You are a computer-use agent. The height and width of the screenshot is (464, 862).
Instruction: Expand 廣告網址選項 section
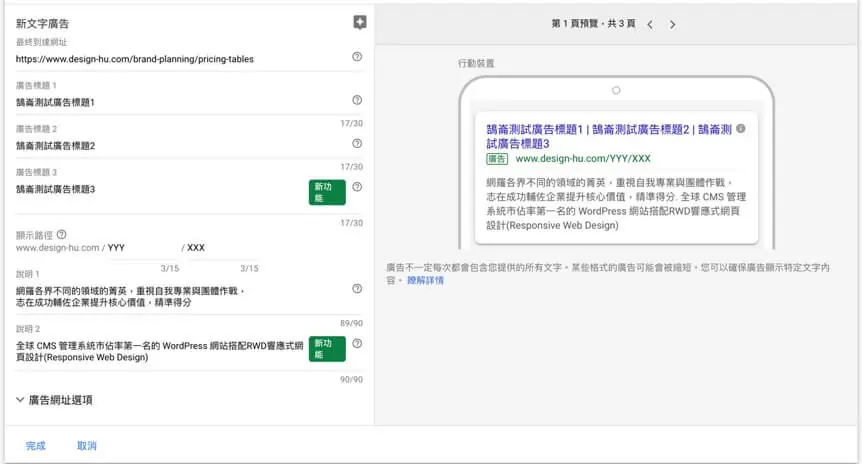click(54, 400)
